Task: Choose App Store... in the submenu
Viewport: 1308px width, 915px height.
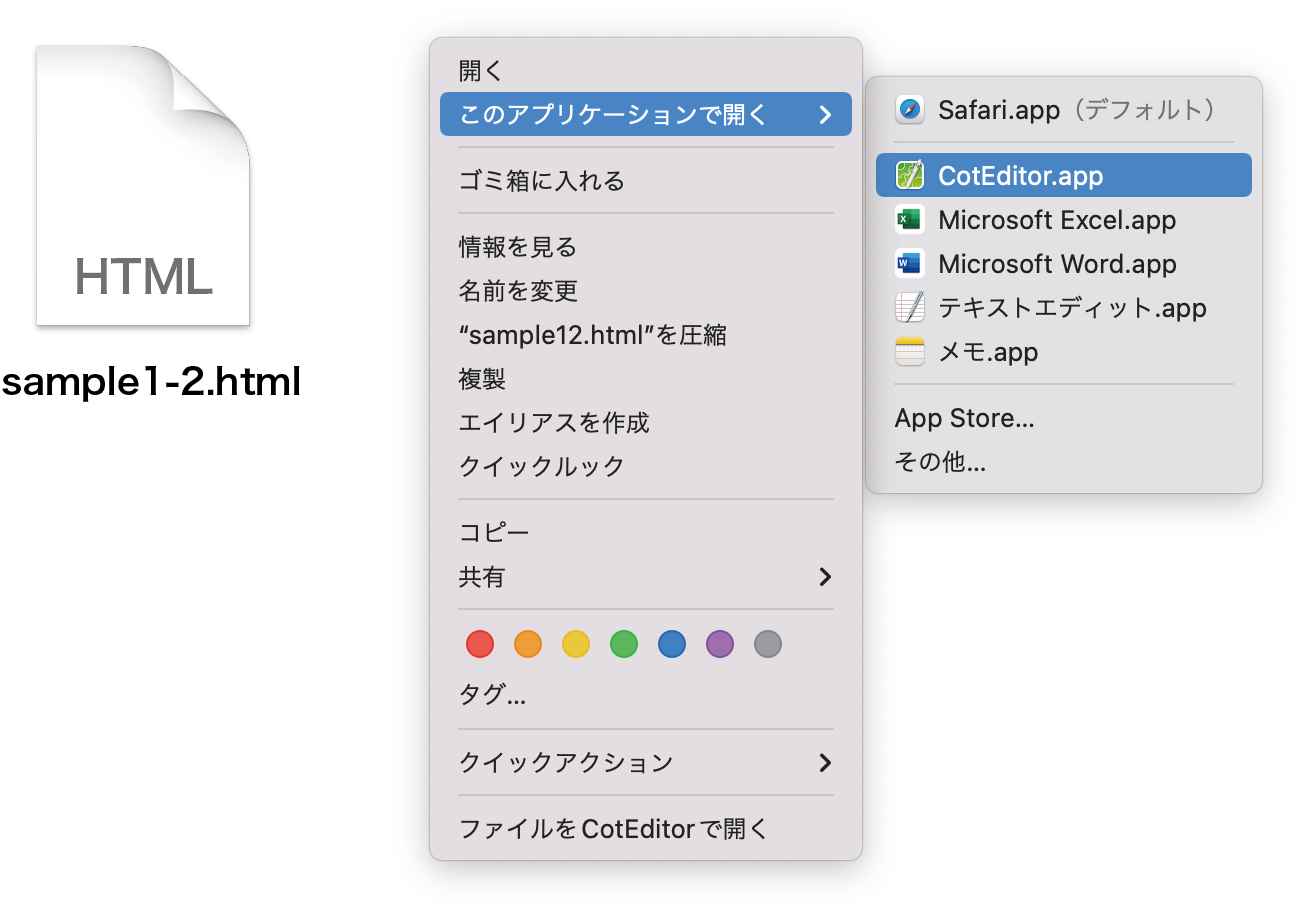Action: point(1064,418)
